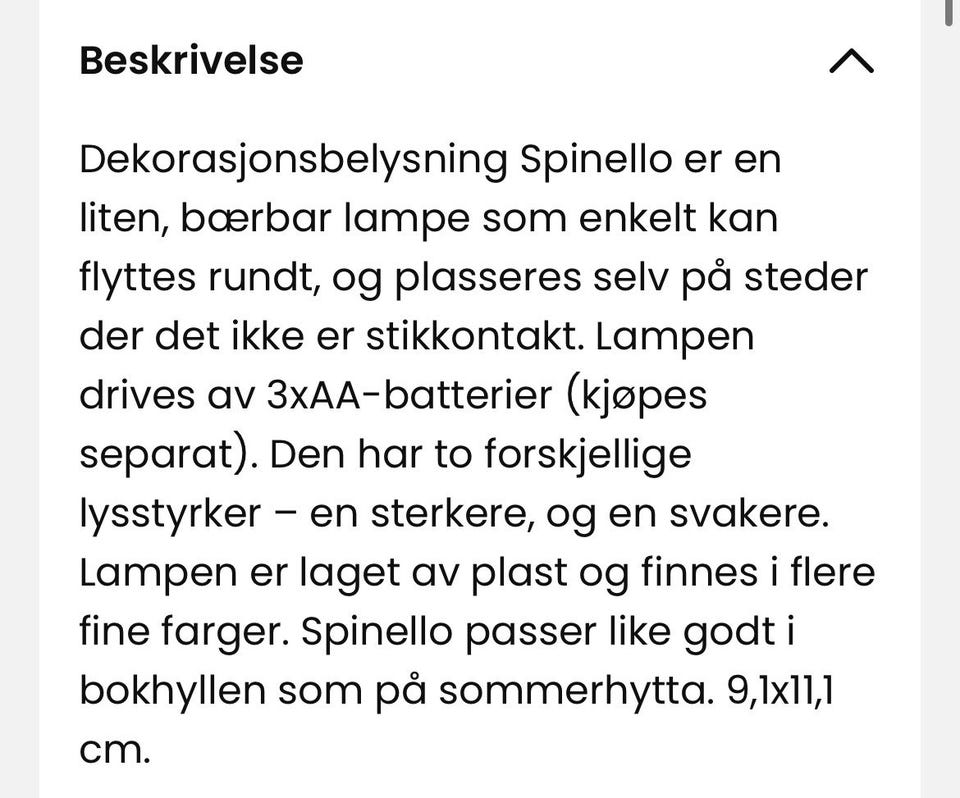Click the word 'forskjellige' in the description
The image size is (960, 798).
click(x=588, y=456)
